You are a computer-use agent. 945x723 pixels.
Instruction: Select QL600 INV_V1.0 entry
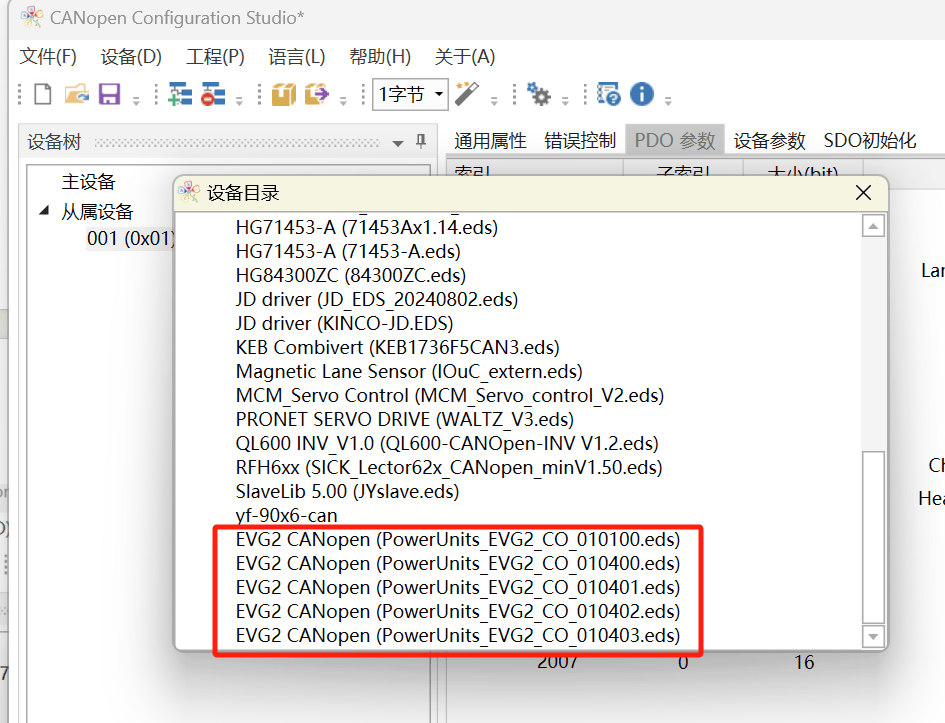tap(447, 443)
